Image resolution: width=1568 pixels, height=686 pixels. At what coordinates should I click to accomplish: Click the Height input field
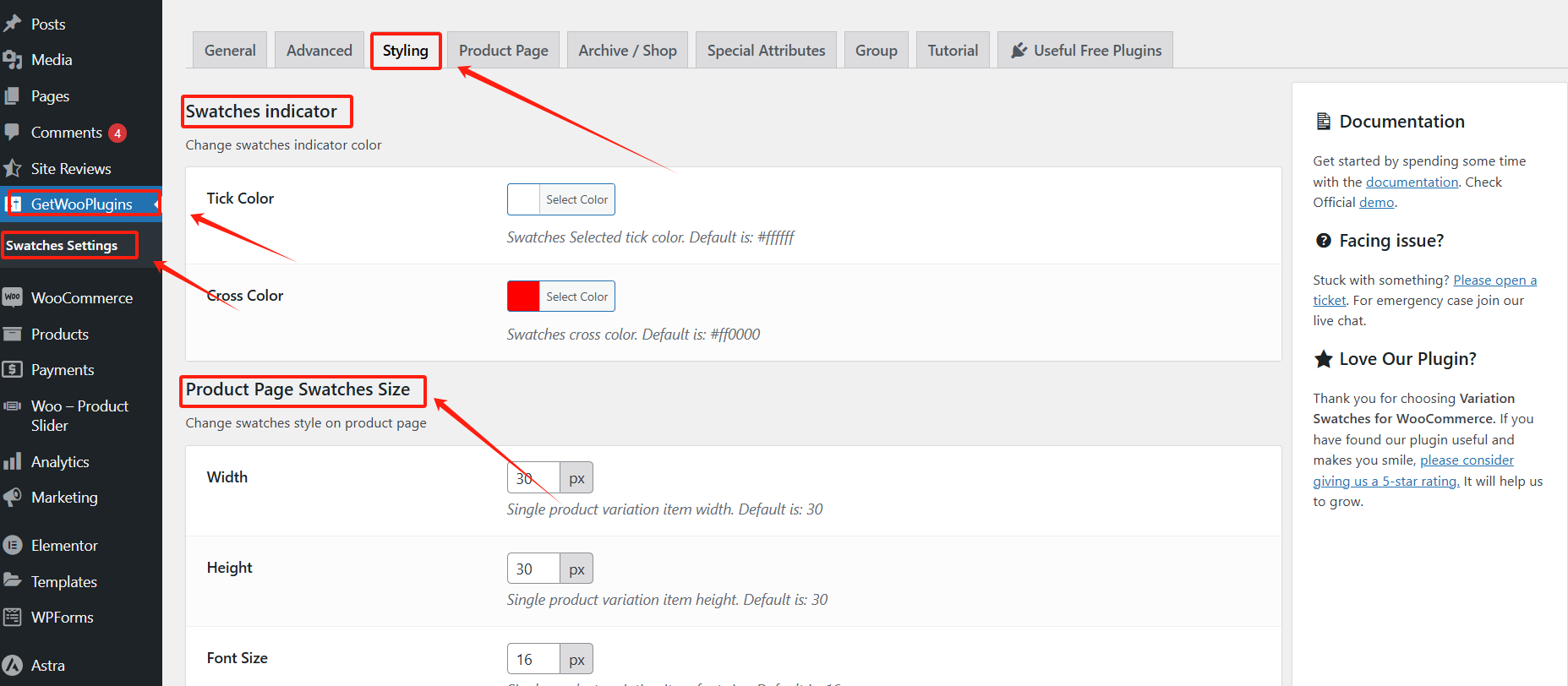(533, 569)
